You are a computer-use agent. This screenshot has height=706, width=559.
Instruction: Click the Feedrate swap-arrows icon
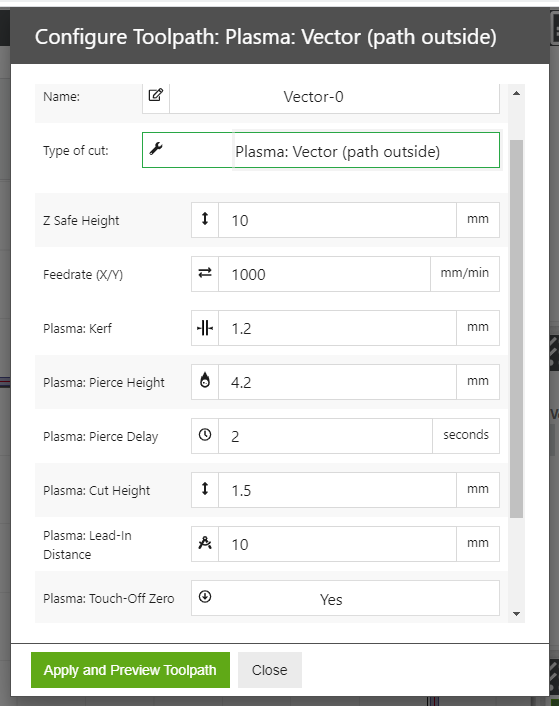[205, 273]
